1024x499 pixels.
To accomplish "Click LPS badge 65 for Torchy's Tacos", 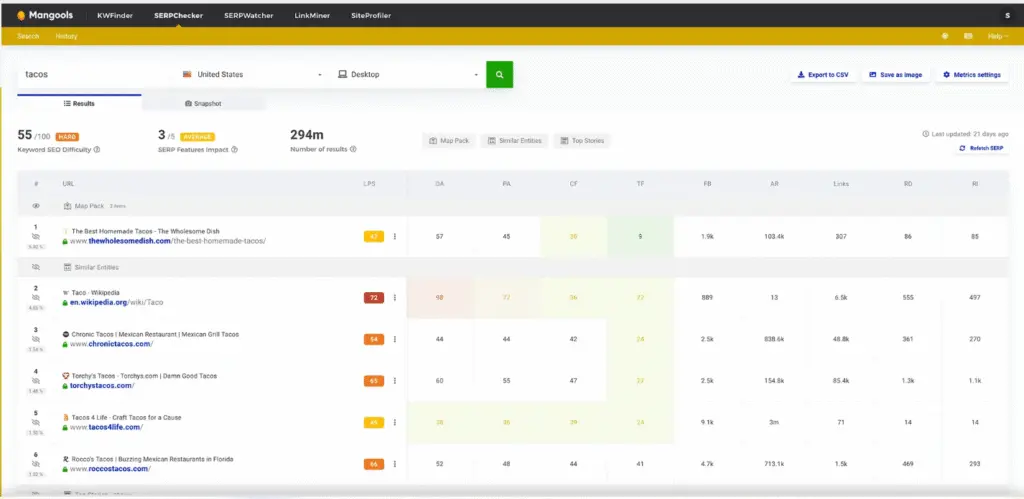I will click(x=374, y=381).
